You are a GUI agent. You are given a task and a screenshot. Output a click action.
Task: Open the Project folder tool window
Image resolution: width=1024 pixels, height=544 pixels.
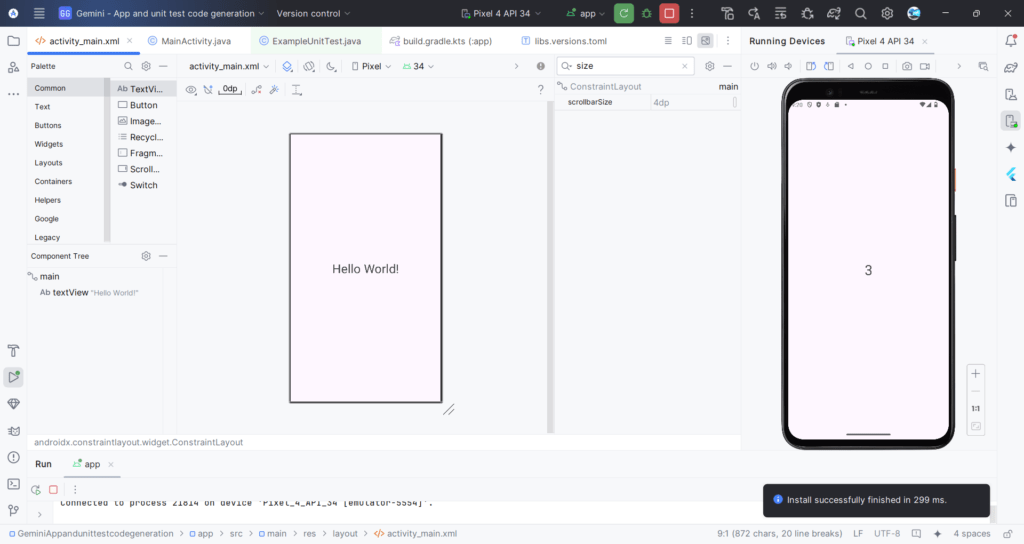tap(13, 40)
